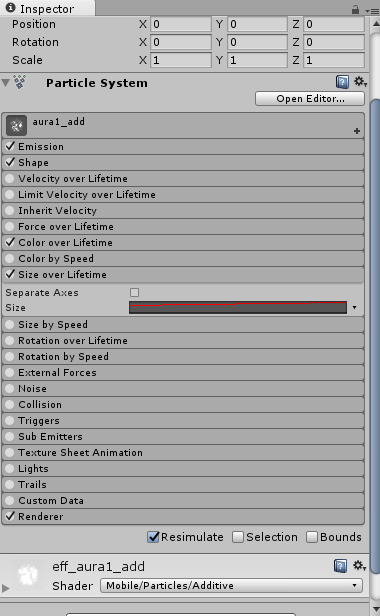Switch to the Inspector tab

click(x=47, y=8)
